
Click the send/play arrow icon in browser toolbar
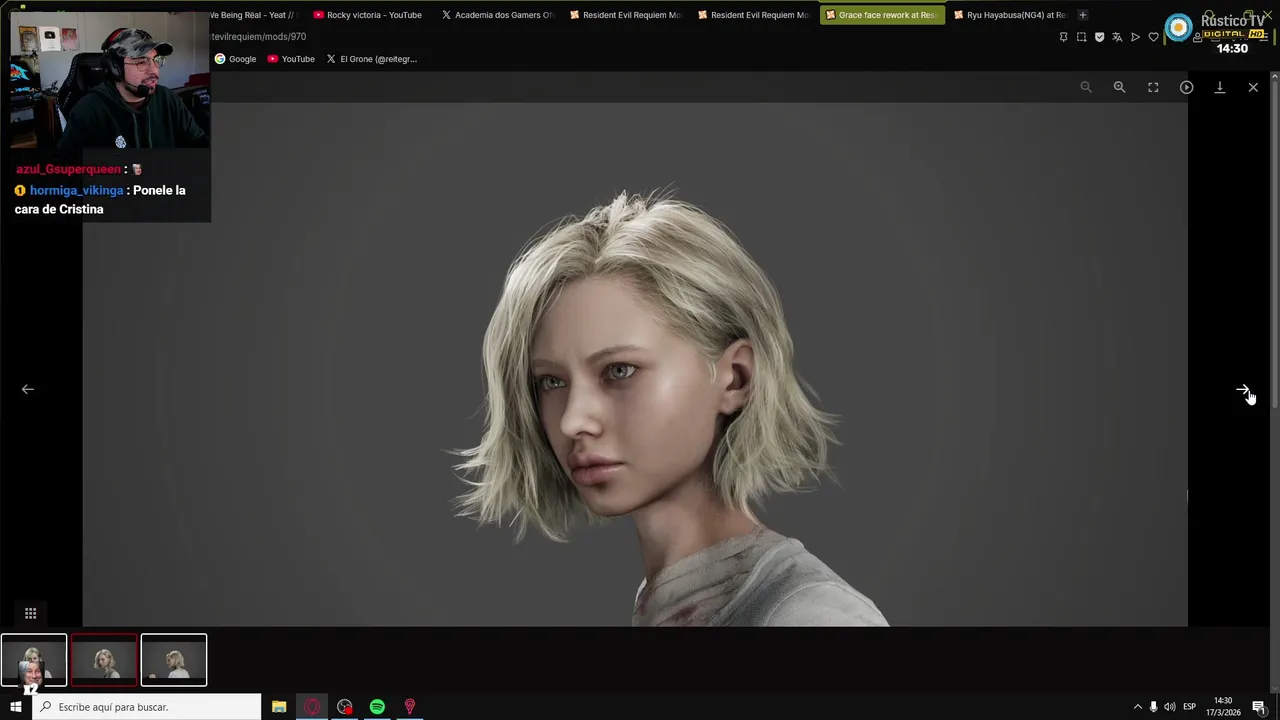coord(1135,37)
